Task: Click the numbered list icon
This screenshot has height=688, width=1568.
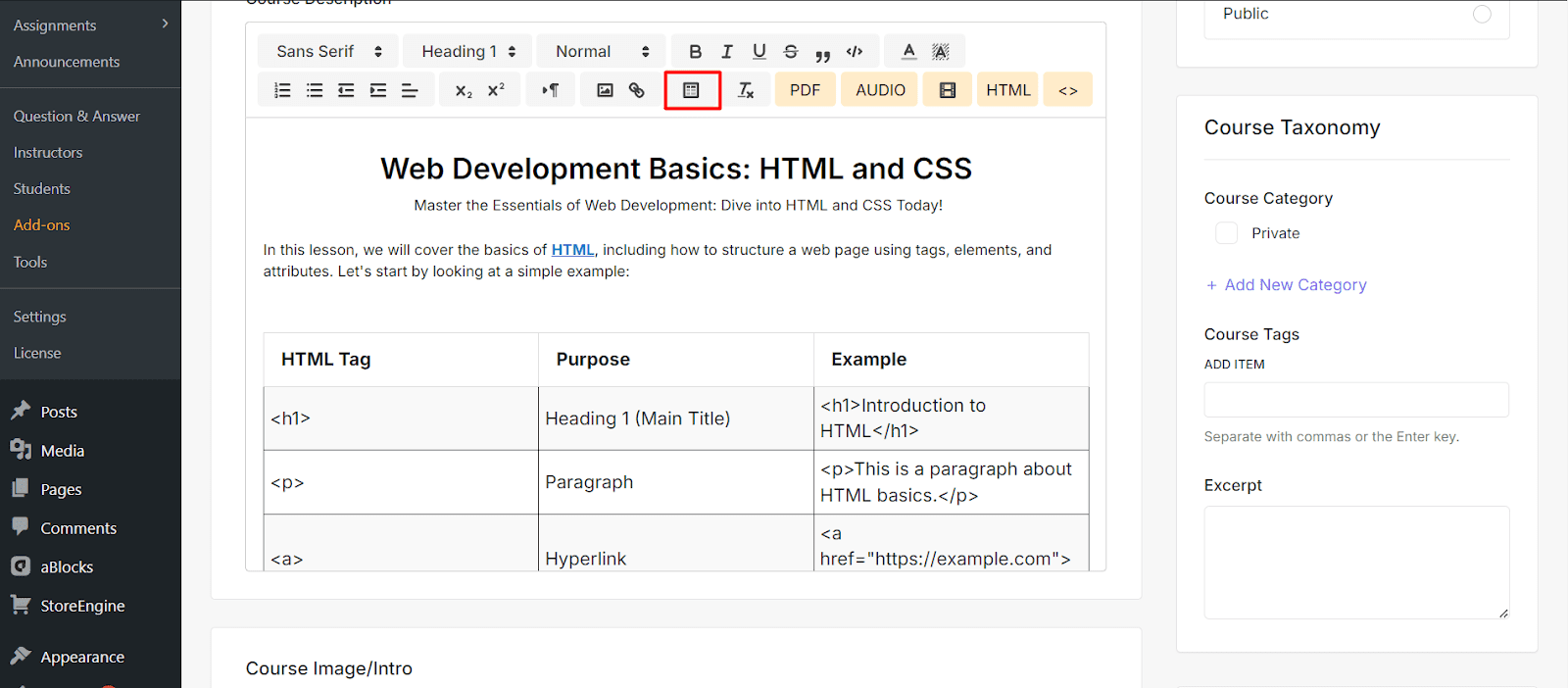Action: pyautogui.click(x=282, y=90)
